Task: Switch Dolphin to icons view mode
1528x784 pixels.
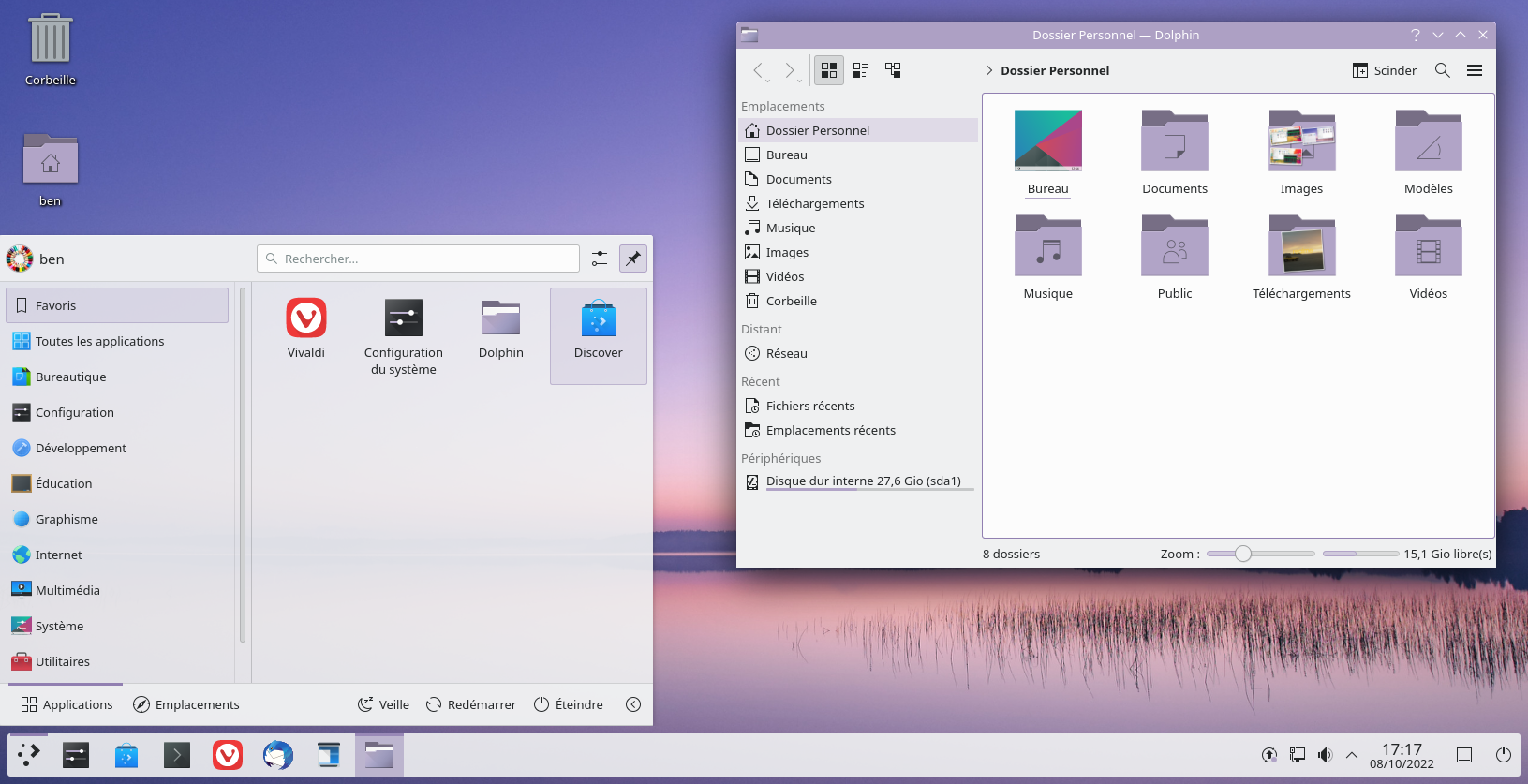Action: 829,70
